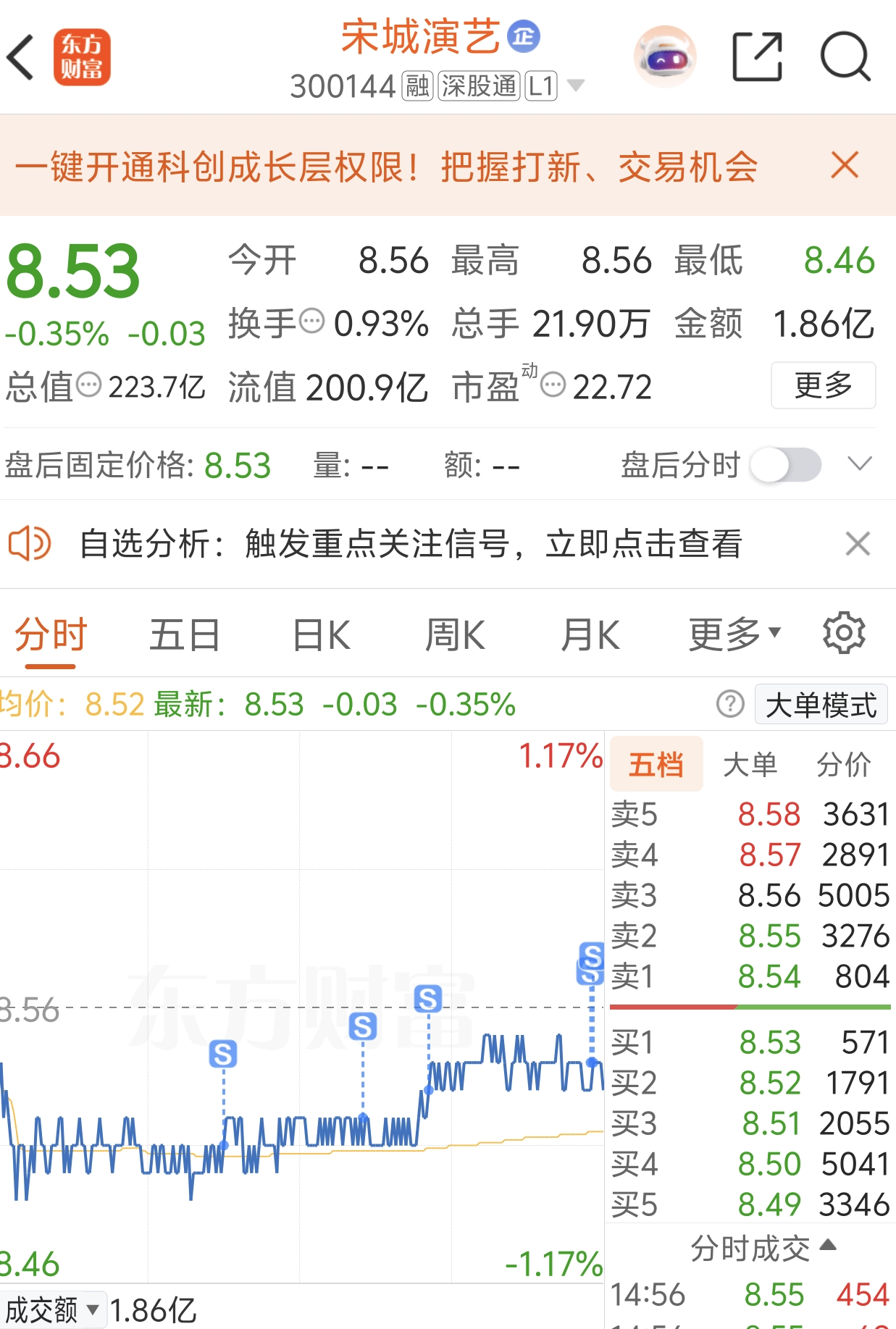Screen dimensions: 896x1329
Task: Tap the question mark help icon
Action: pyautogui.click(x=730, y=703)
